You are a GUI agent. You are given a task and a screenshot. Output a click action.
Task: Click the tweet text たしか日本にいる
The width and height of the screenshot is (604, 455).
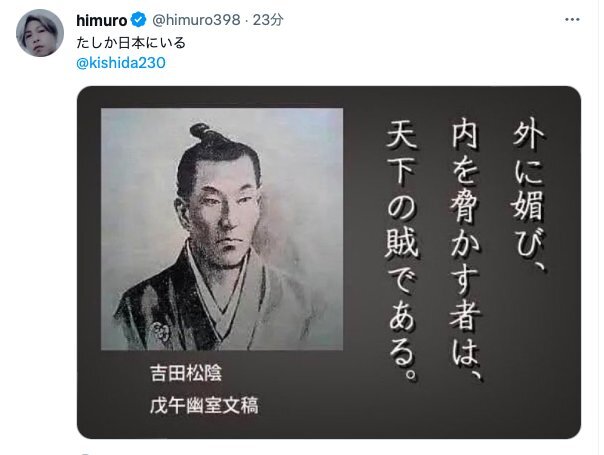click(x=131, y=42)
